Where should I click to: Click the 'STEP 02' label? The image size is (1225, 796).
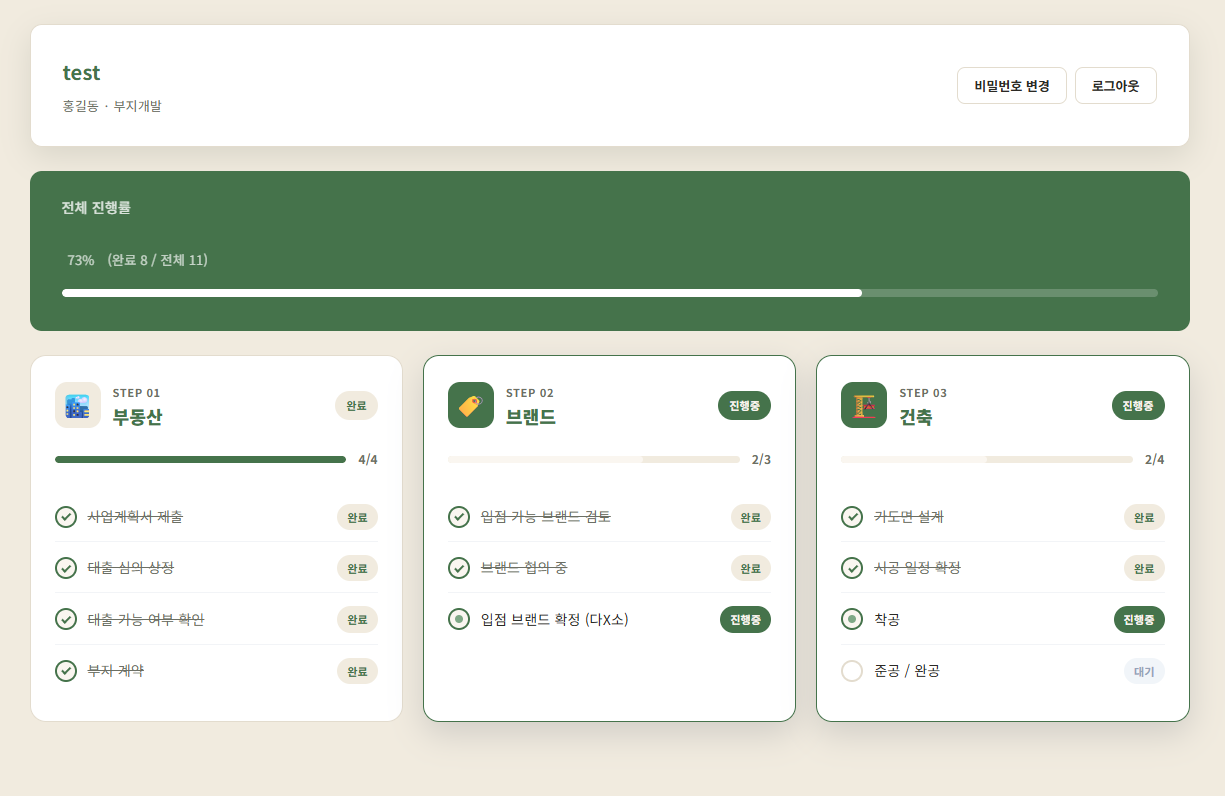[530, 393]
